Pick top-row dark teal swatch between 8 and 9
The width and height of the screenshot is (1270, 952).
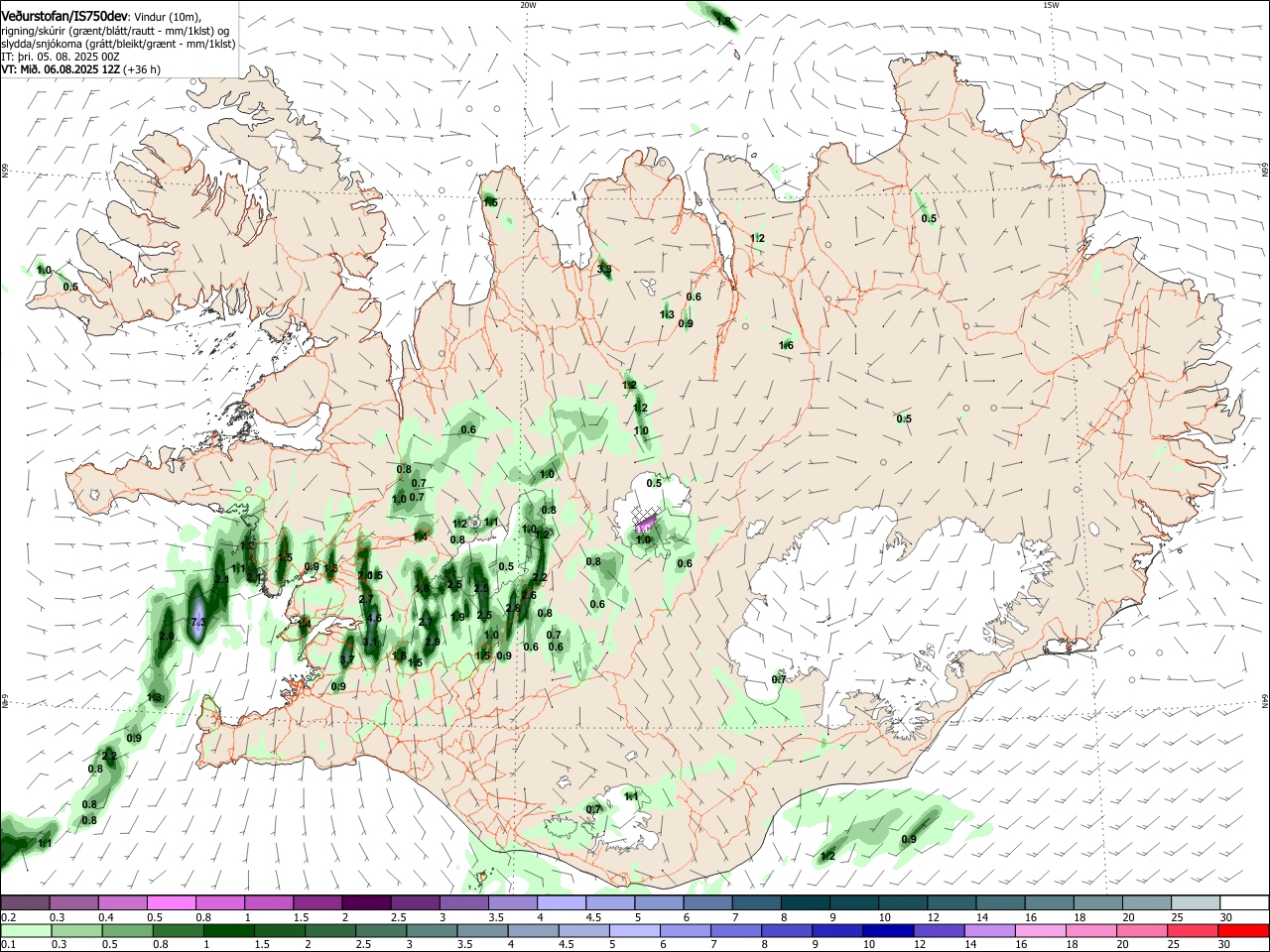tap(806, 902)
